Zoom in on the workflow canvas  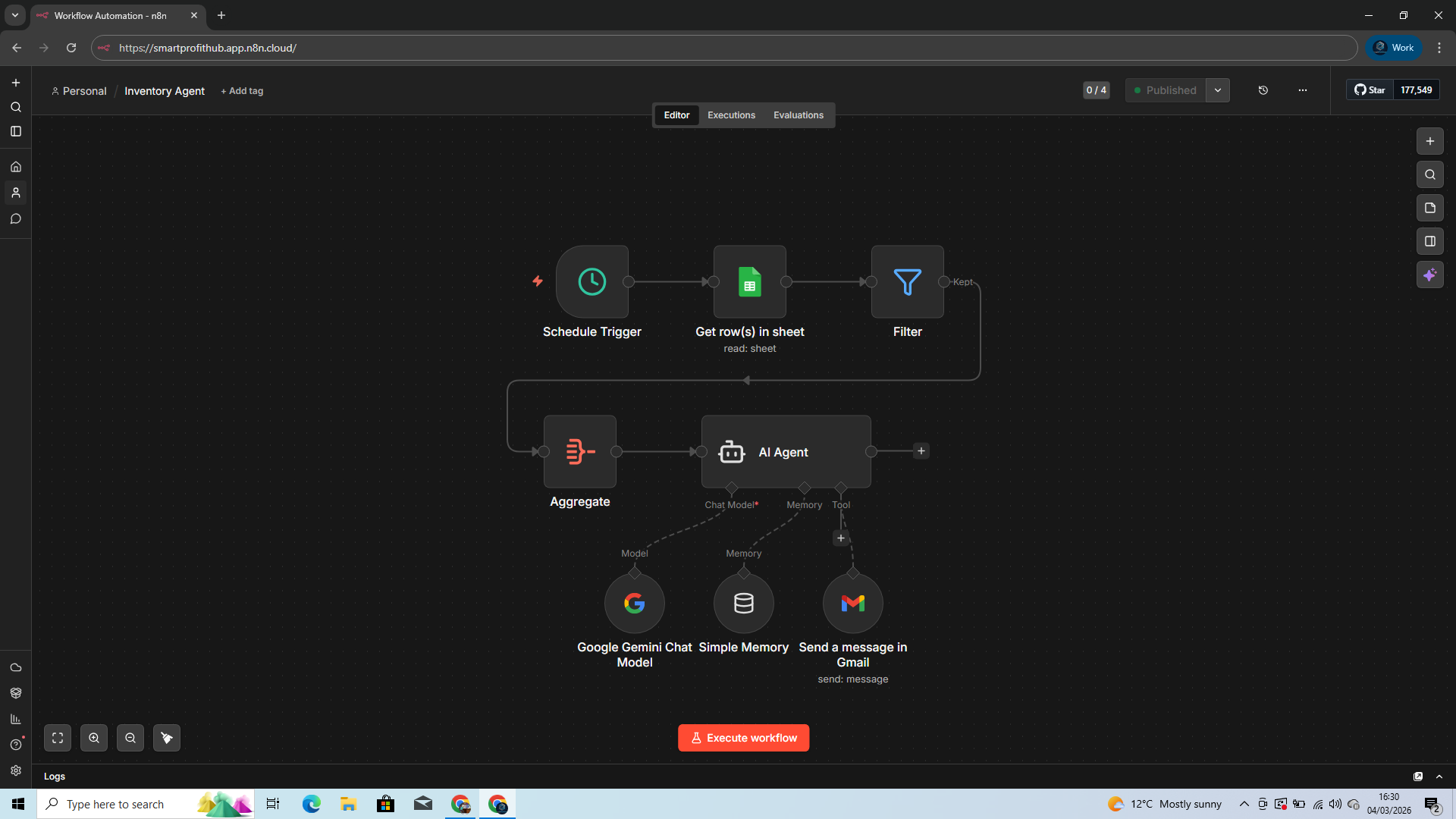coord(94,738)
